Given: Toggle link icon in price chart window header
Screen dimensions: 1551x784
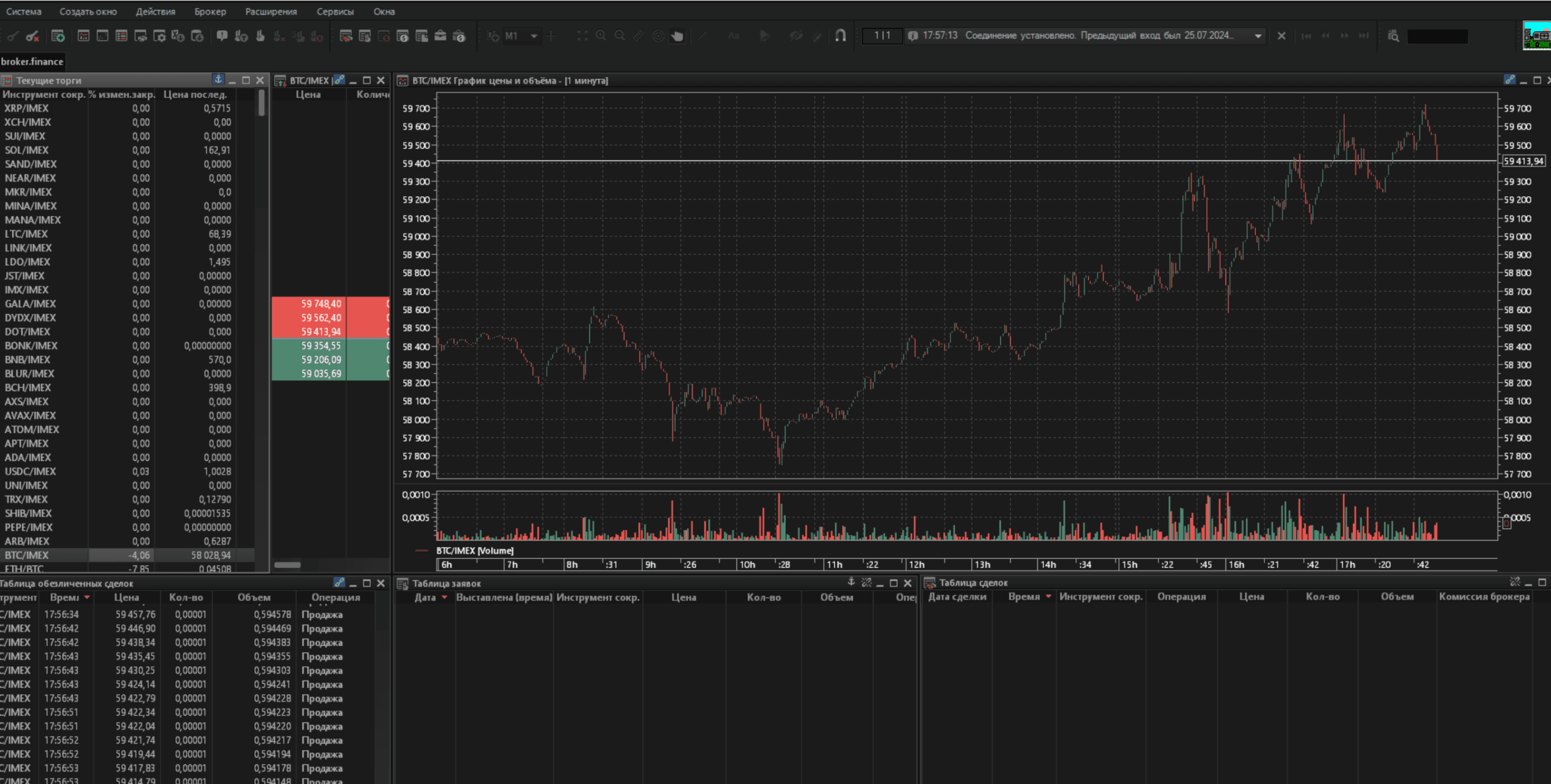Looking at the screenshot, I should tap(1509, 80).
